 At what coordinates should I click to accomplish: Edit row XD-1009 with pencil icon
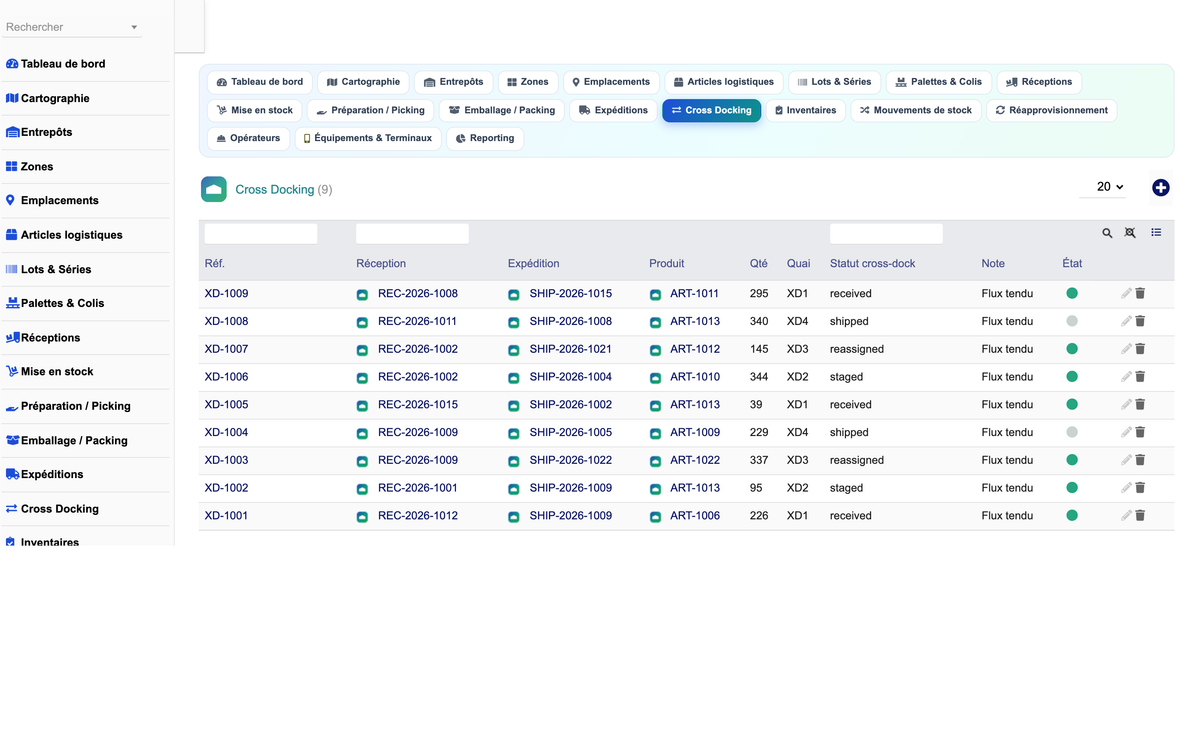point(1126,294)
